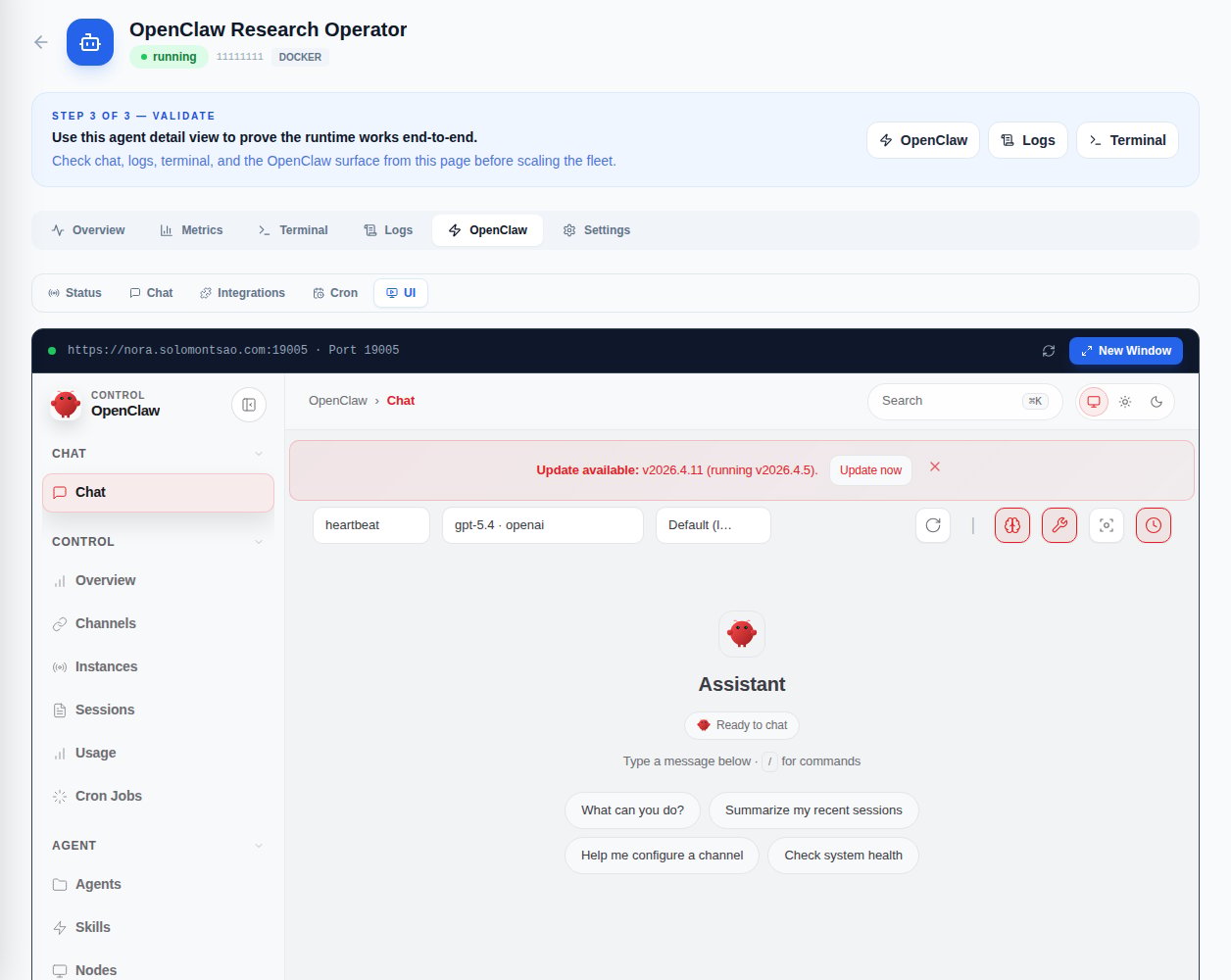Click the blue robot agent icon
The height and width of the screenshot is (980, 1231).
point(90,42)
